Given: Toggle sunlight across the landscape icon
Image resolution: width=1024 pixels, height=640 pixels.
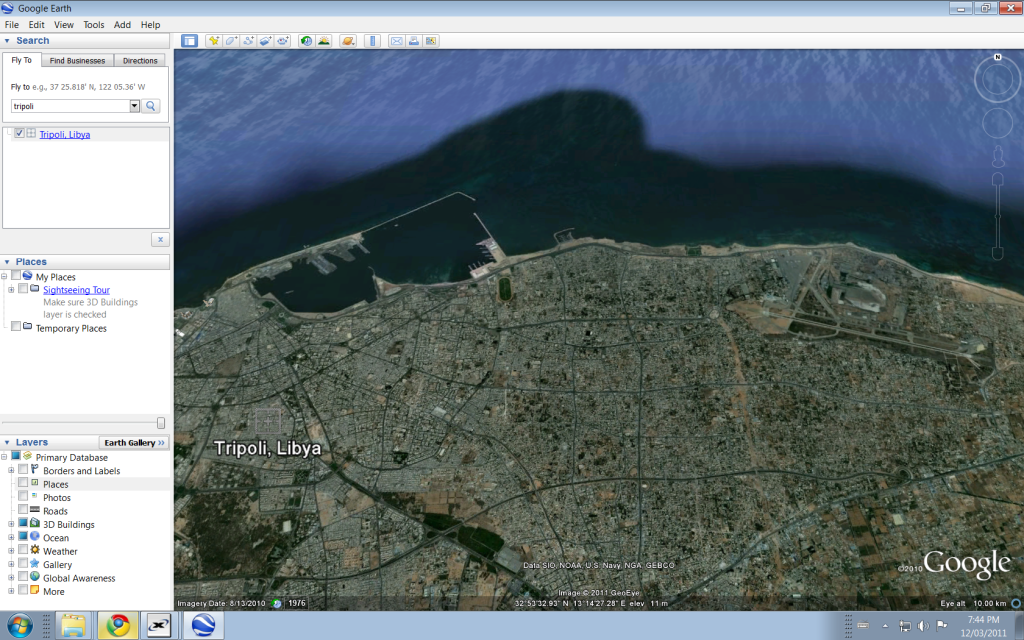Looking at the screenshot, I should point(323,41).
